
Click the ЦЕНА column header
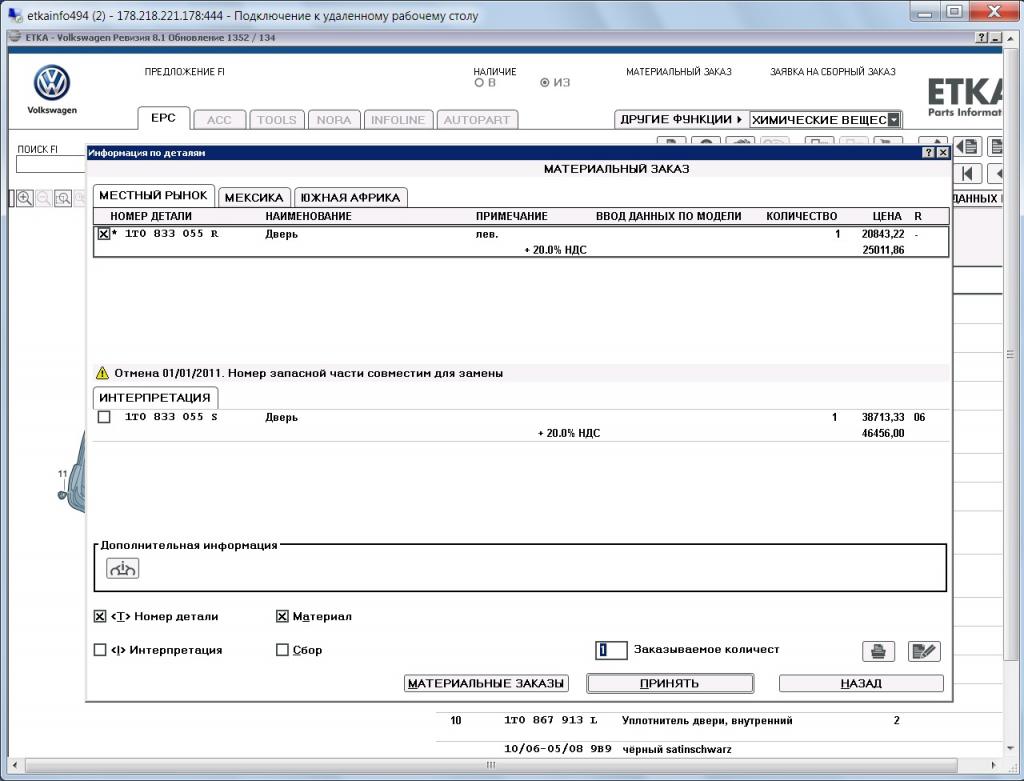click(887, 216)
